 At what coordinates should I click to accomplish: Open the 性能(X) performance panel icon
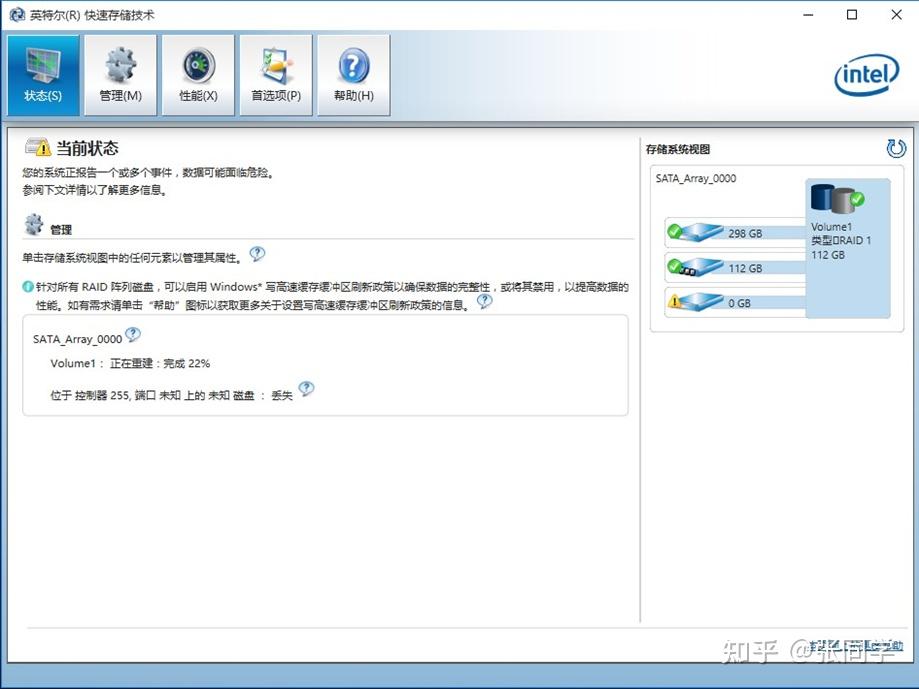197,74
